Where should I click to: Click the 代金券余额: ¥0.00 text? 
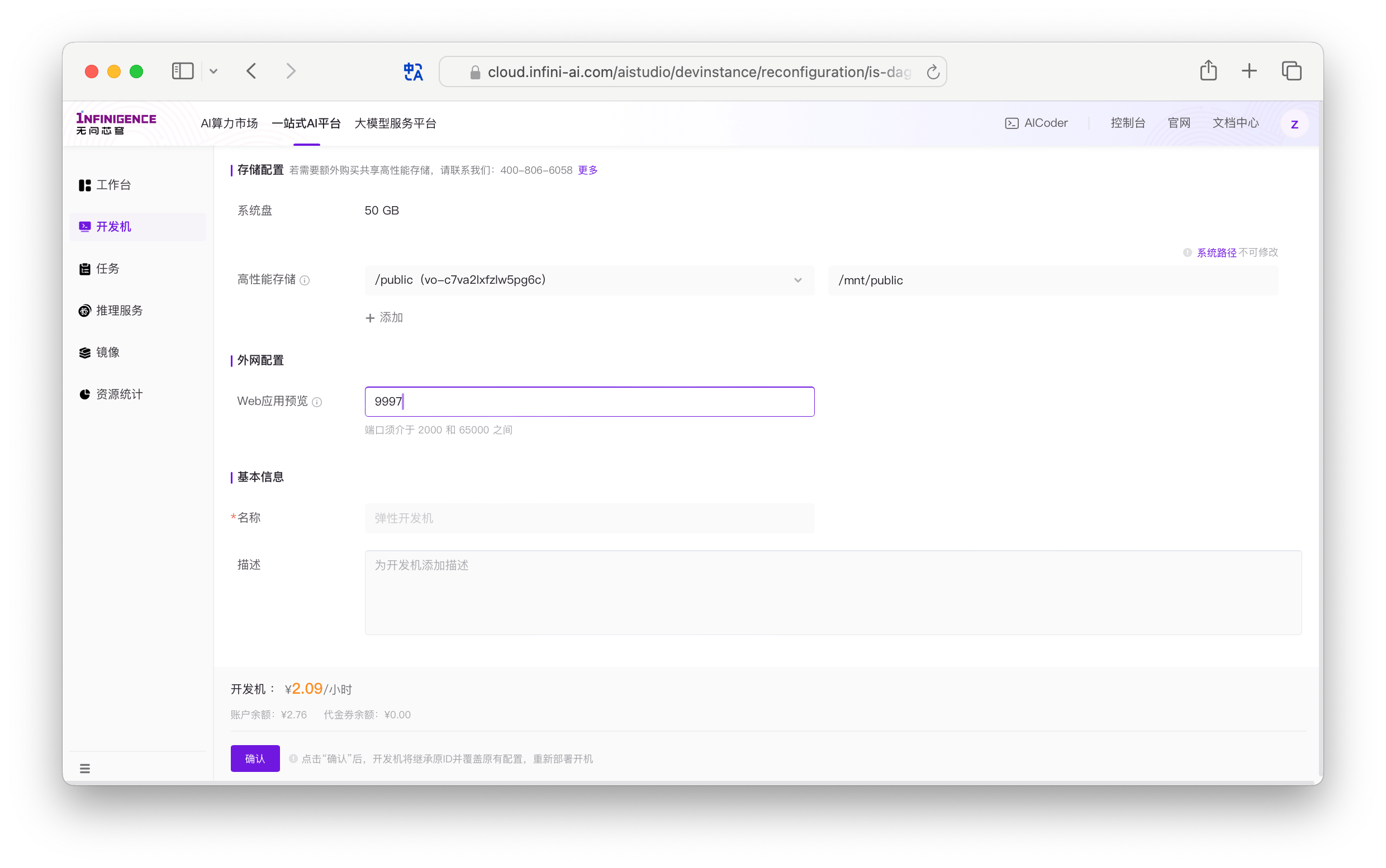click(x=367, y=715)
